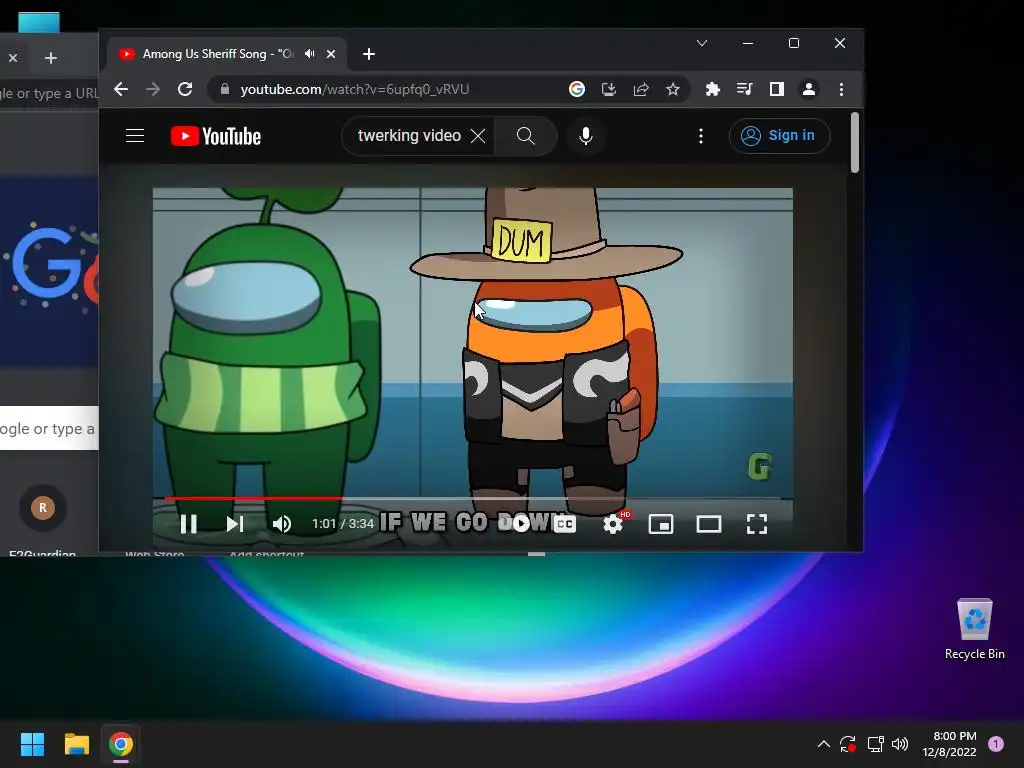
Task: Click Google search box in background window
Action: 49,428
